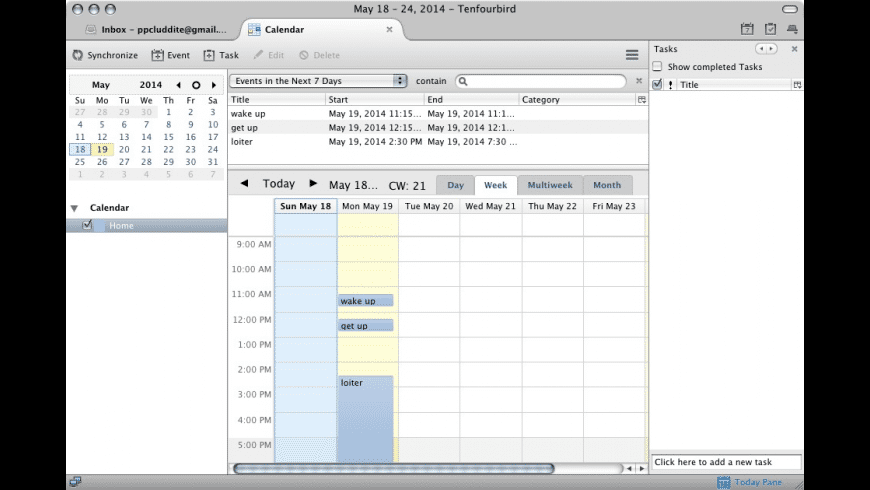
Task: Click the event search field
Action: [541, 81]
